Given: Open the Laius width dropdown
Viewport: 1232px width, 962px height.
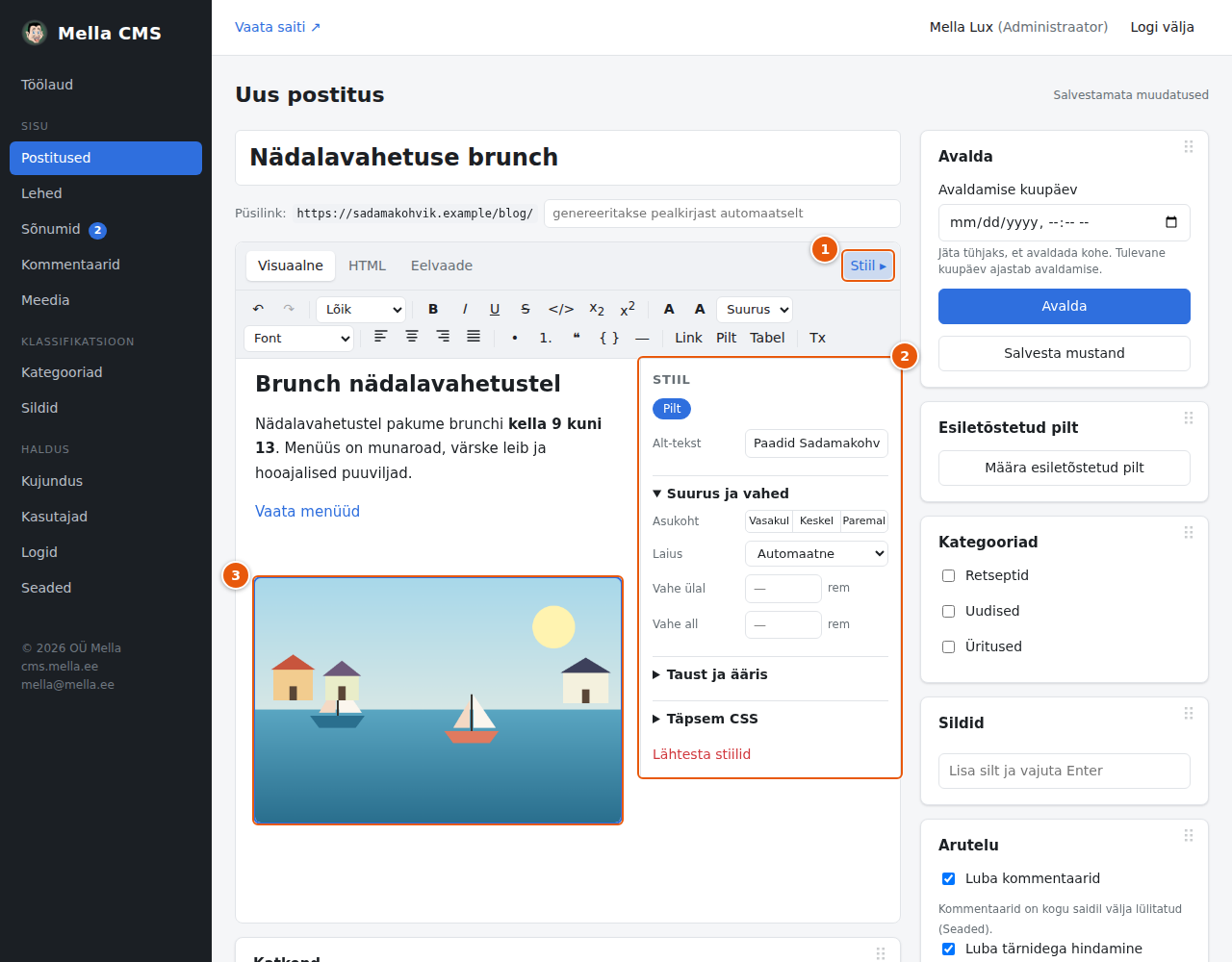Looking at the screenshot, I should pos(816,553).
